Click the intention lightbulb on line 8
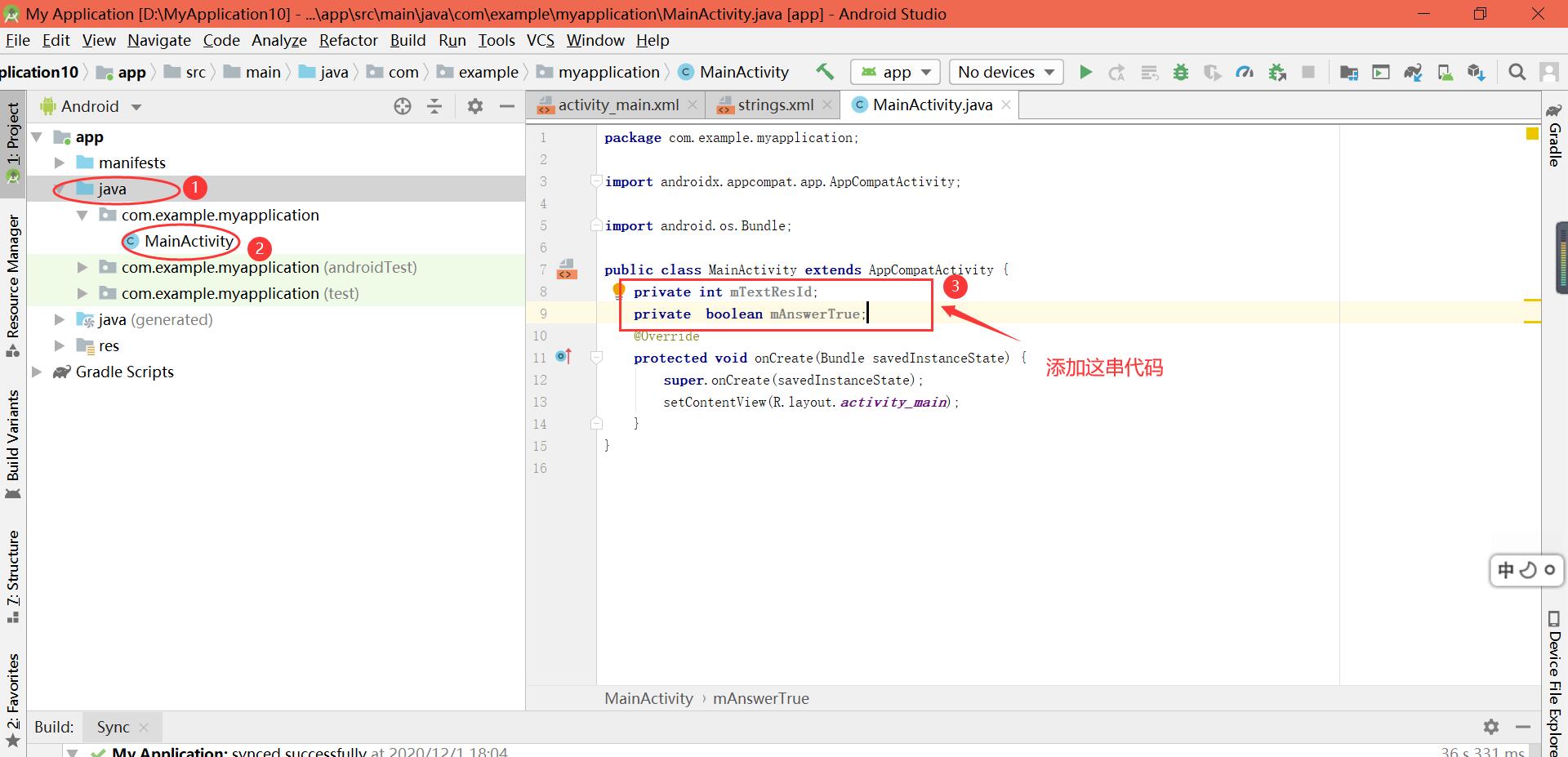Screen dimensions: 1568x757 point(619,290)
